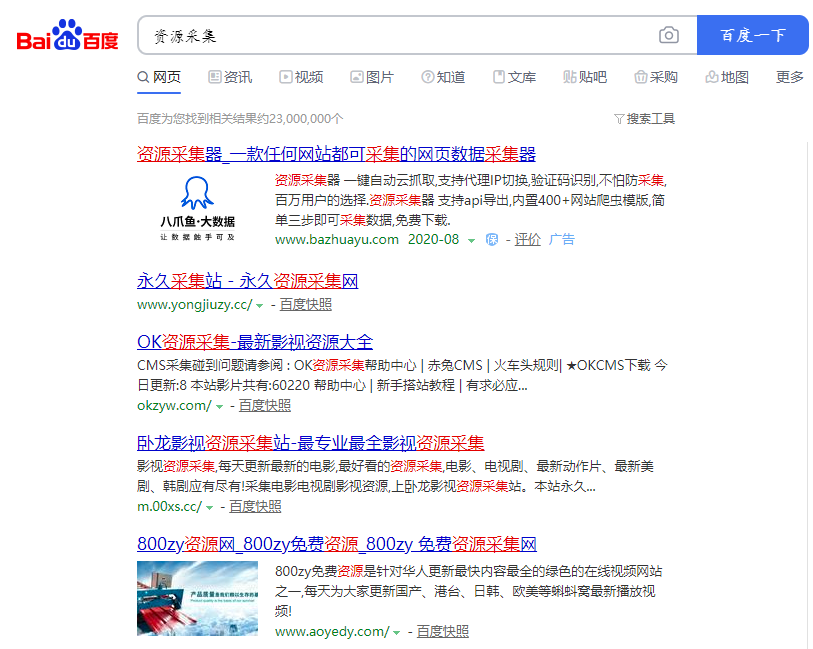Expand dropdown arrow next to bazhuayu date
The image size is (813, 649).
(471, 241)
